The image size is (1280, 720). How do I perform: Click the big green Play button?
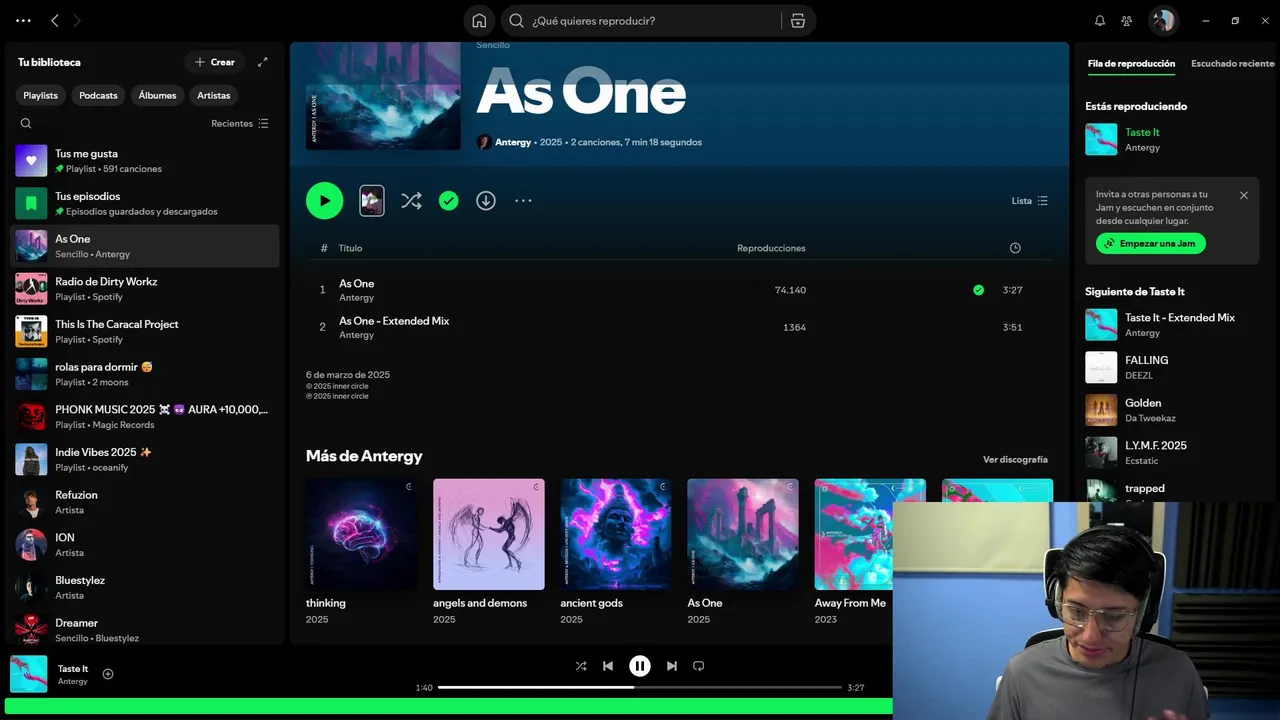tap(324, 200)
